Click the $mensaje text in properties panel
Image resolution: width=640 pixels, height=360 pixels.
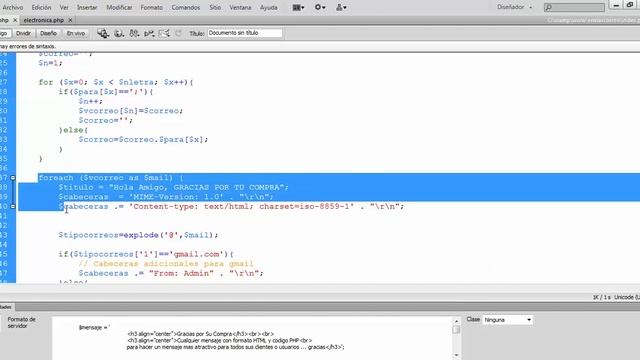(94, 327)
